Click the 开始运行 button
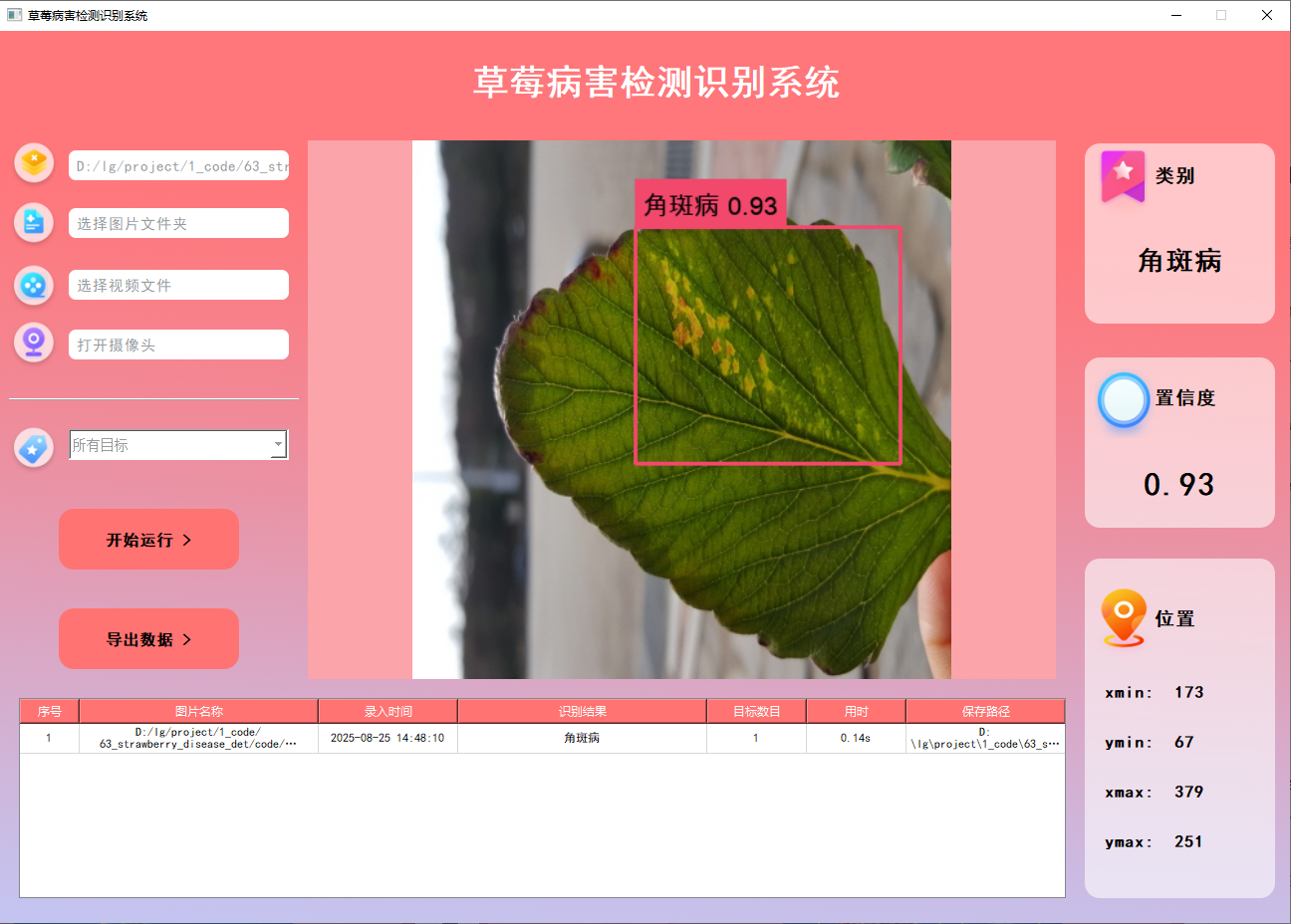 pos(148,539)
